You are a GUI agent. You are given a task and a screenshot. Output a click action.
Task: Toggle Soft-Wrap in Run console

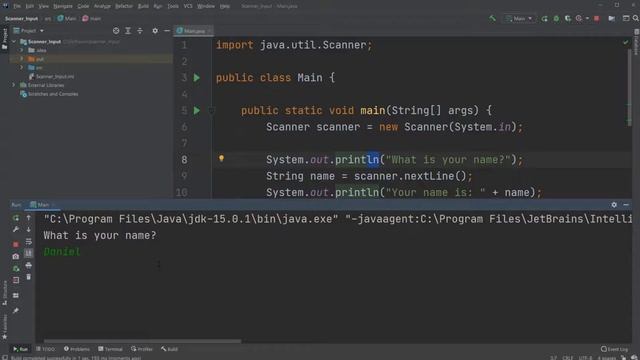29,242
